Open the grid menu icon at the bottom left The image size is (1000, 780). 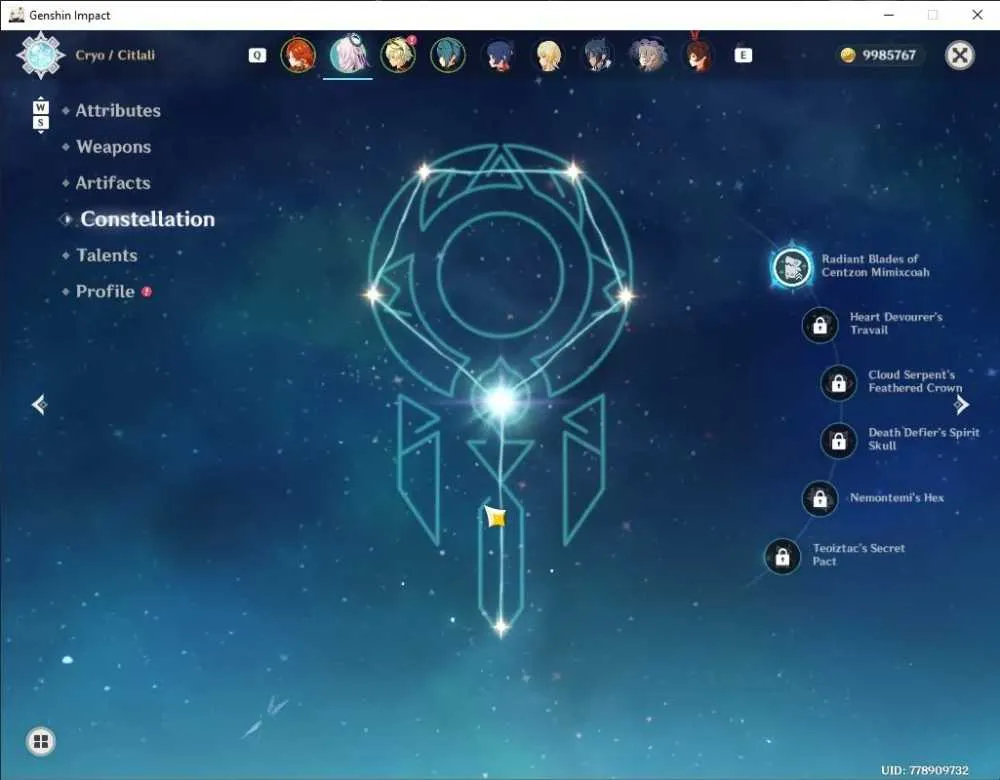tap(41, 741)
